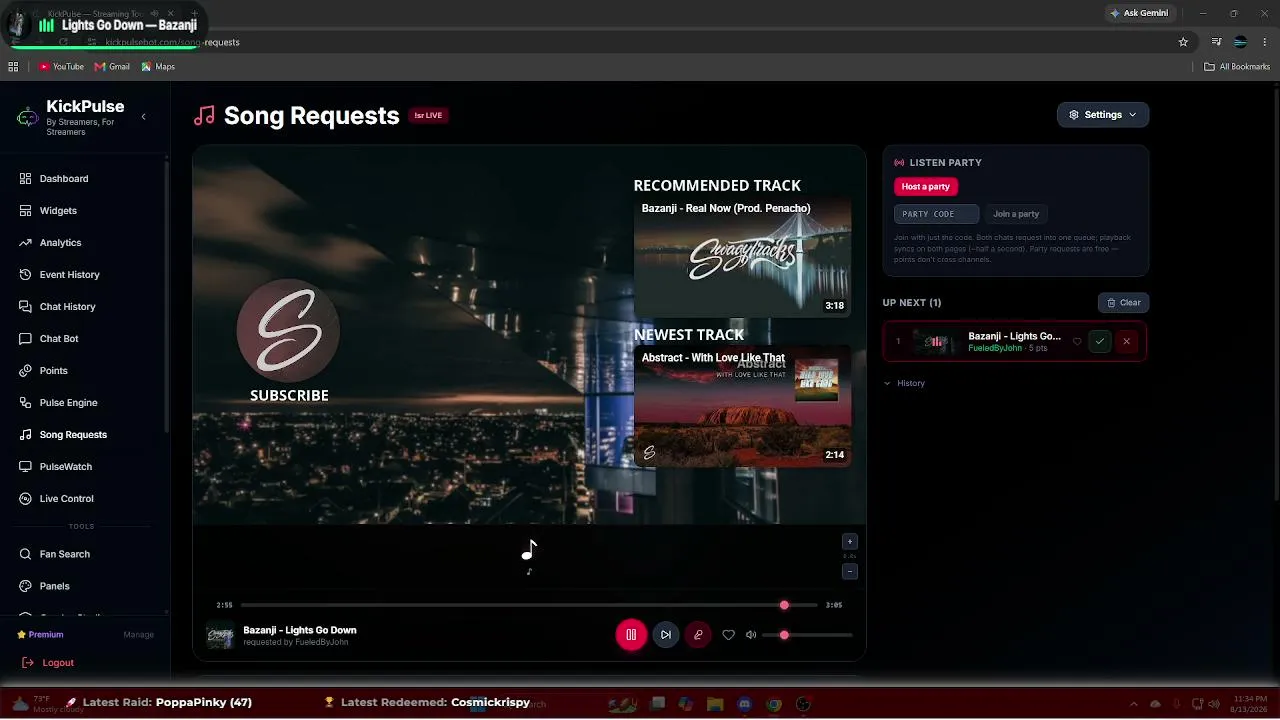Increase the offset with plus button
Image resolution: width=1280 pixels, height=720 pixels.
(850, 542)
